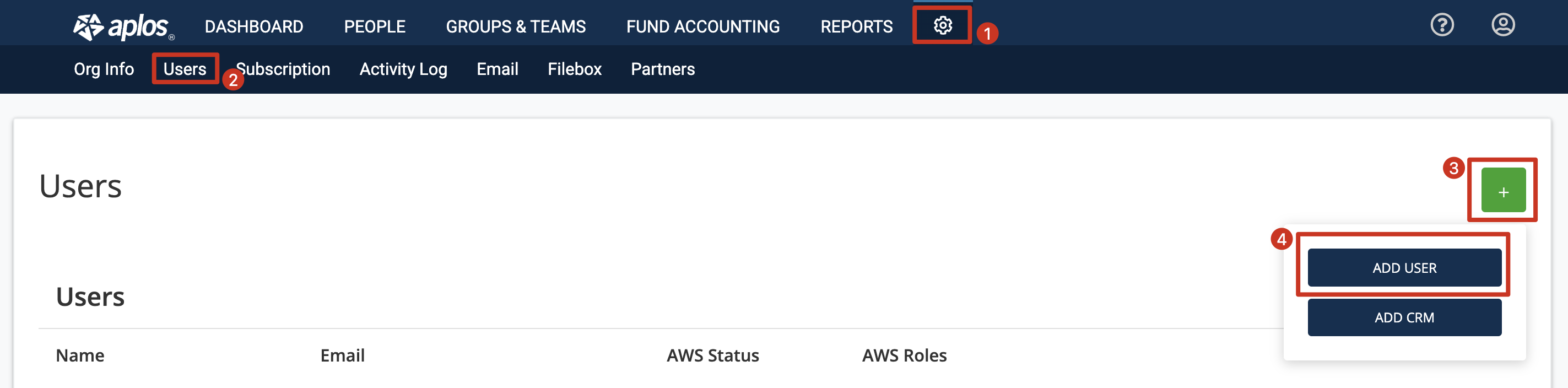This screenshot has width=1568, height=388.
Task: Open the Activity Log tab
Action: click(403, 69)
